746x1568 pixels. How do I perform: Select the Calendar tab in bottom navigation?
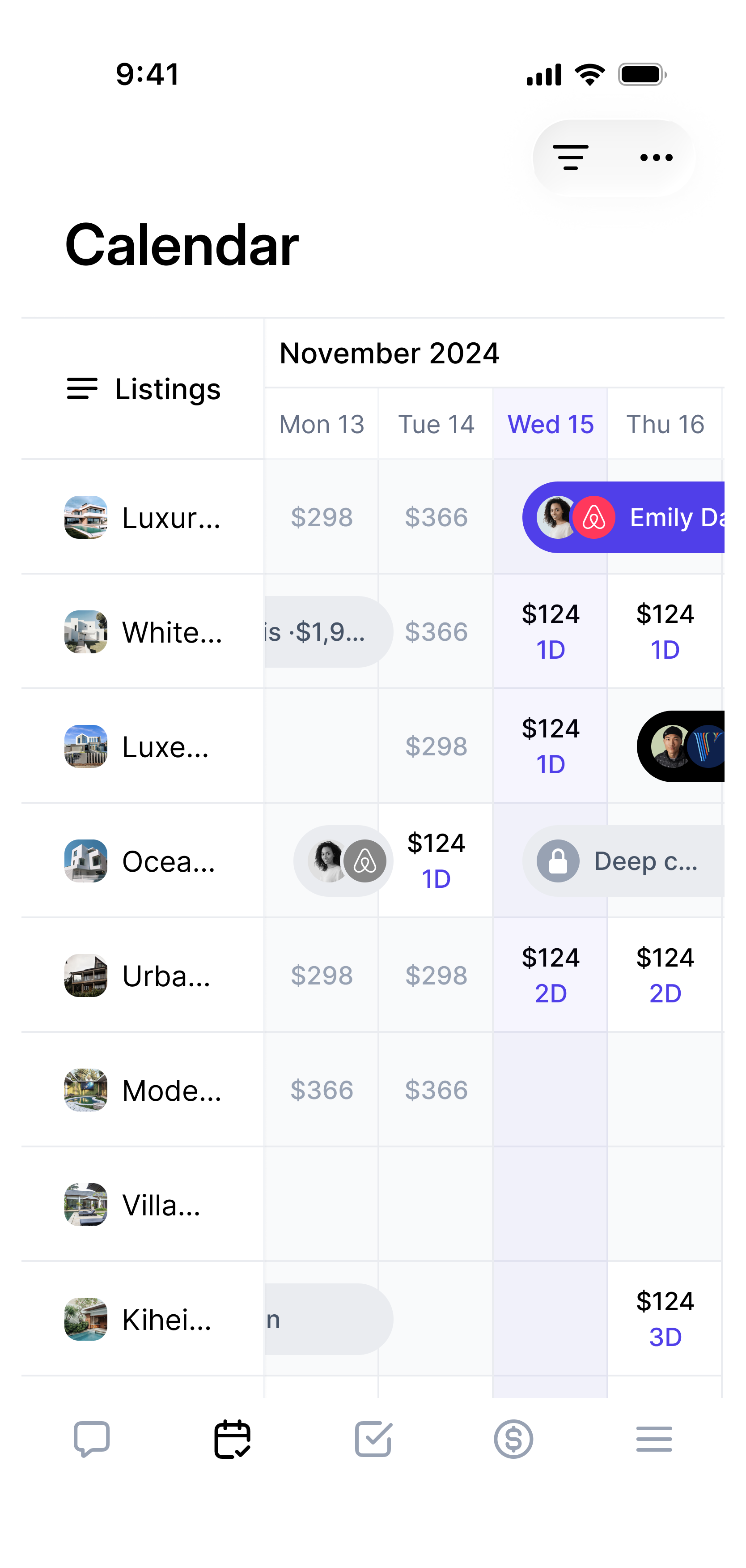point(233,1439)
